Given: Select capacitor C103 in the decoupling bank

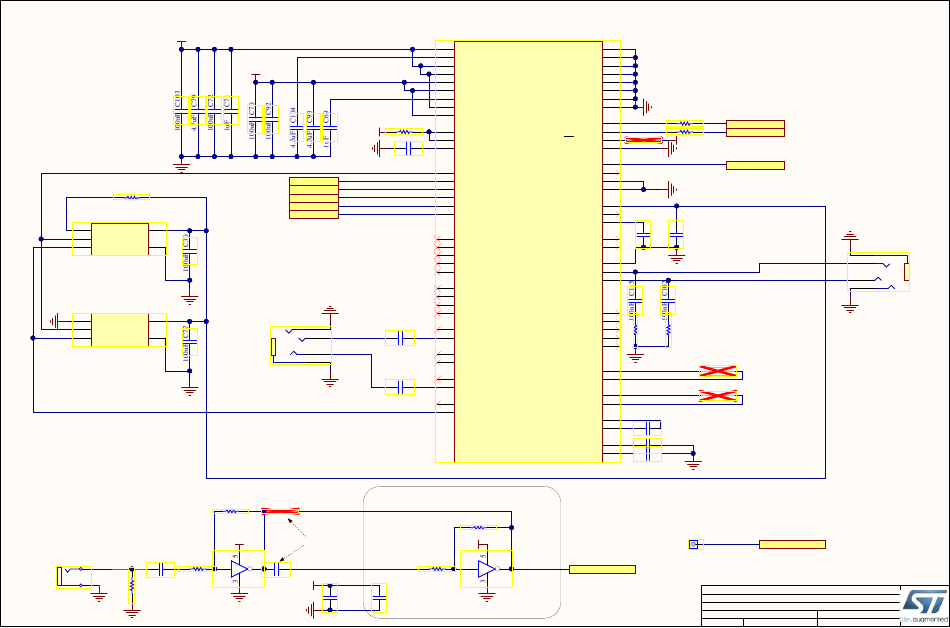Looking at the screenshot, I should [181, 111].
